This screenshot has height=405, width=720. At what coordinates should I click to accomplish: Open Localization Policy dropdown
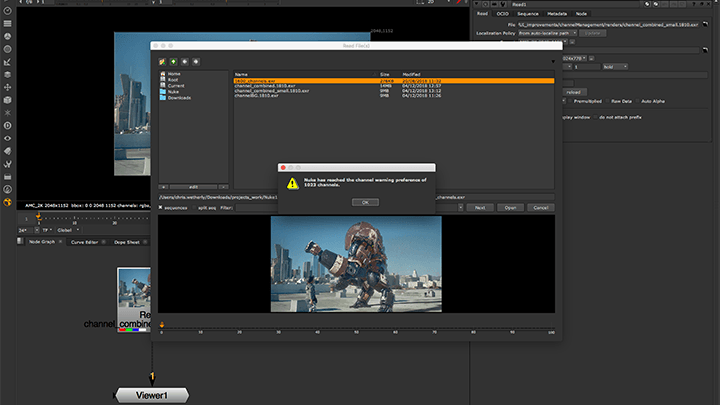547,33
